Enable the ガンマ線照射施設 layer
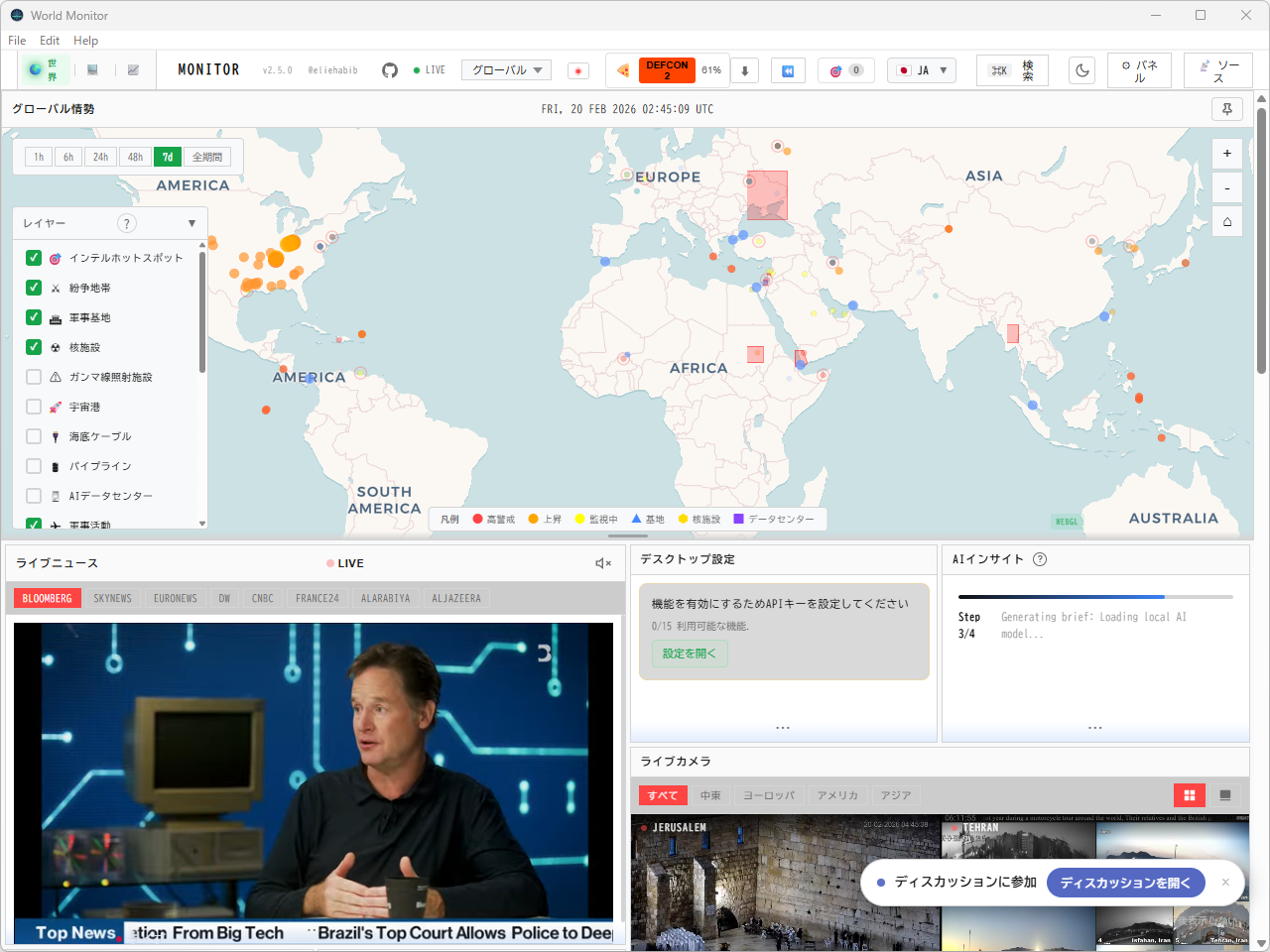Screen dimensions: 1270x952 [34, 377]
